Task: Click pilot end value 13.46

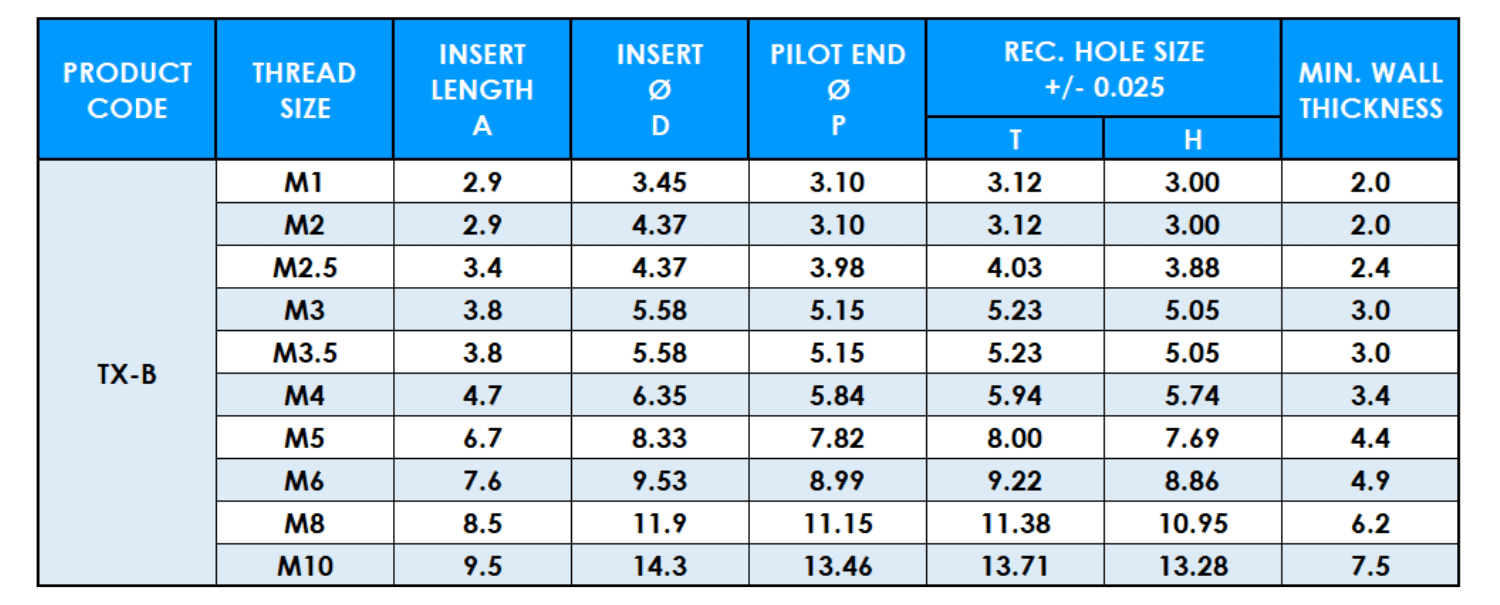Action: click(838, 566)
